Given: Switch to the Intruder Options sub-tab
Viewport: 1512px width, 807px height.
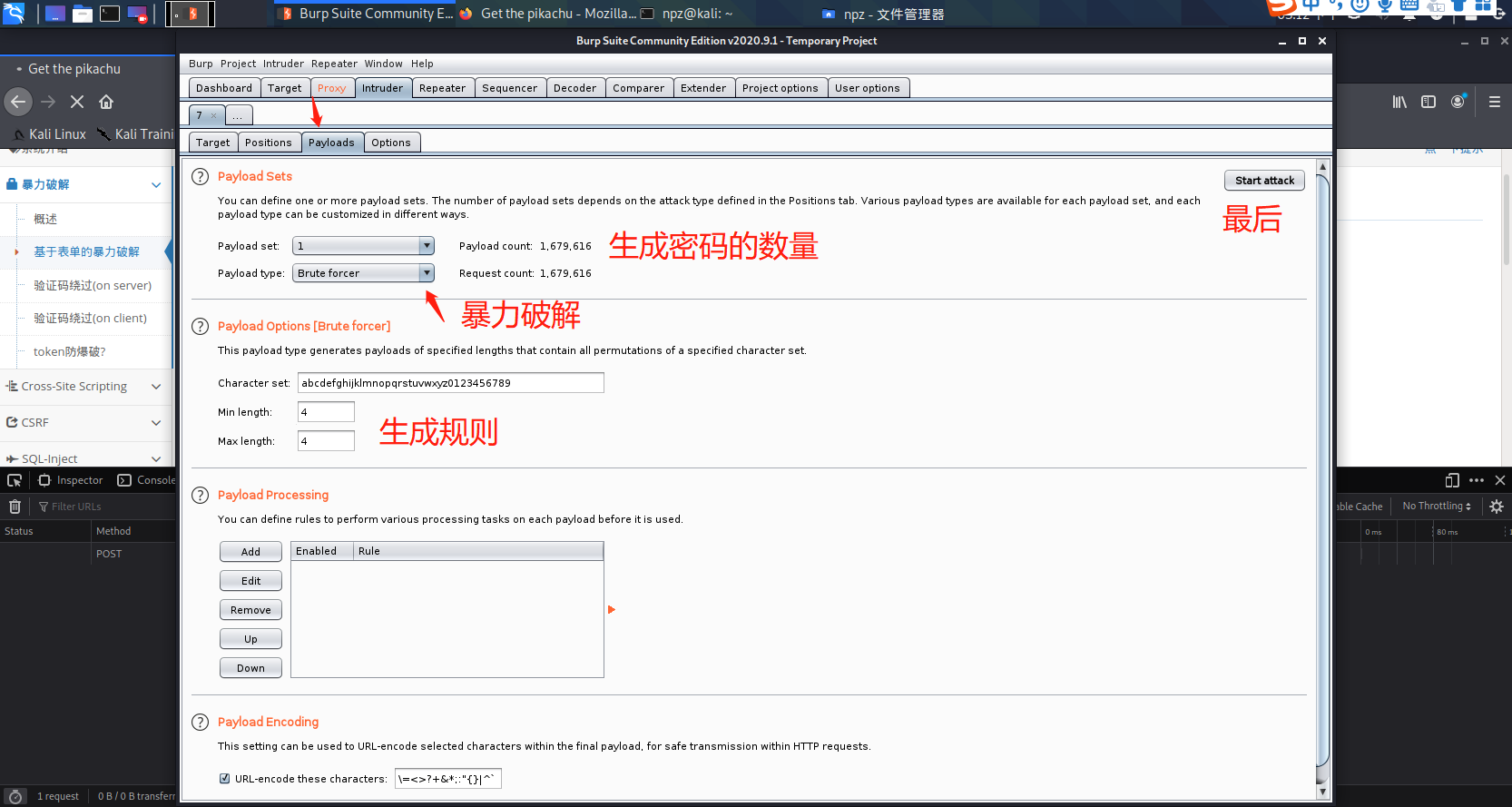Looking at the screenshot, I should pos(391,143).
